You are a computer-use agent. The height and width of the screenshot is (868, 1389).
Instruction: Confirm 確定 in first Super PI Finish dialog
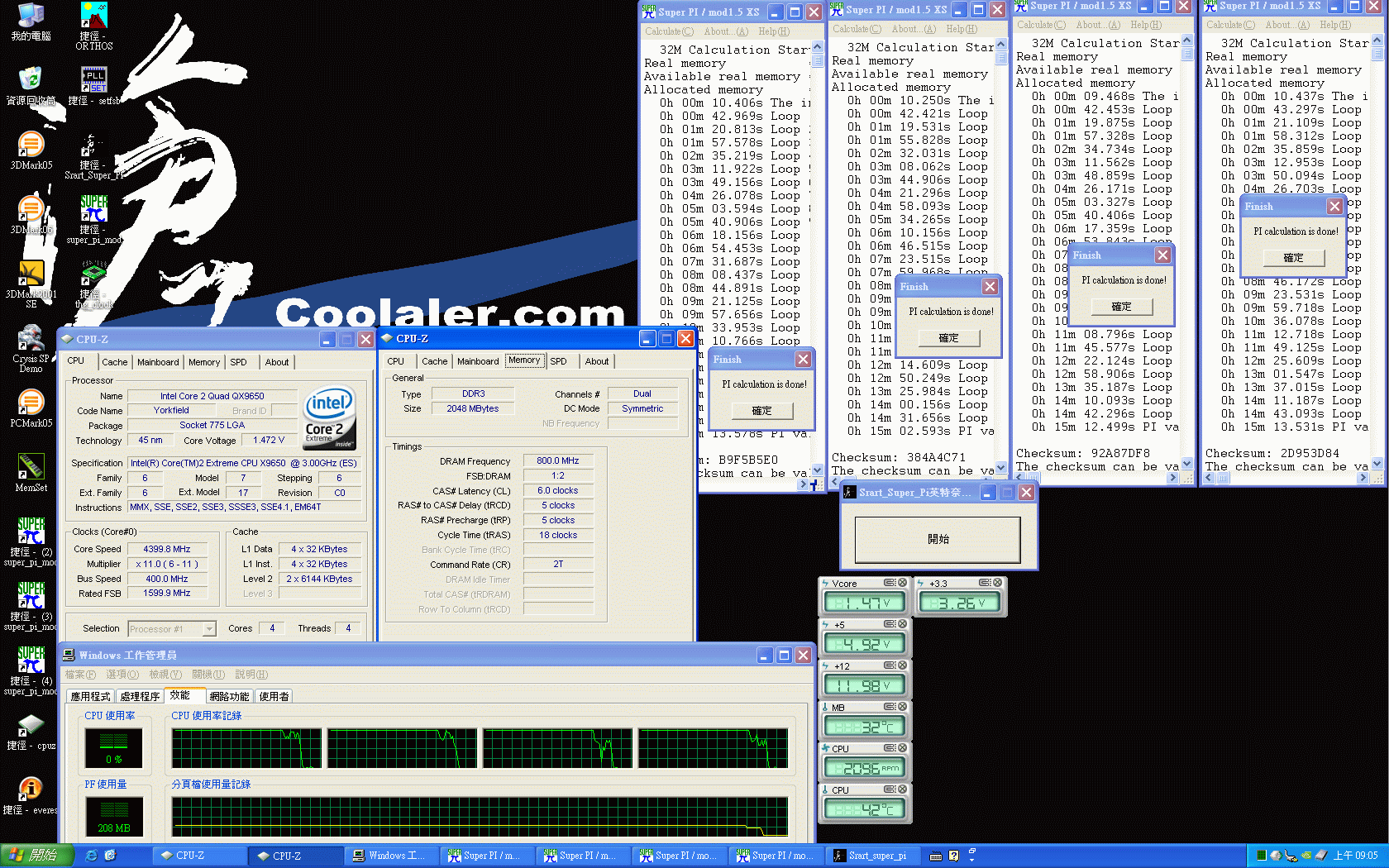point(761,411)
